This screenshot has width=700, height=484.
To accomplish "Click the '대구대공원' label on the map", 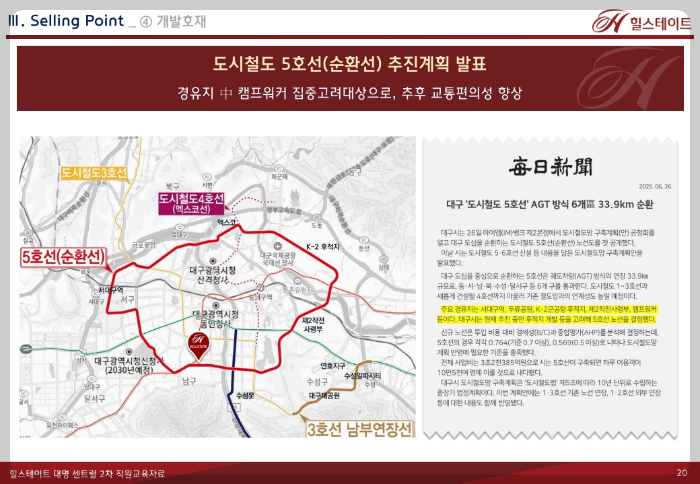I will [324, 396].
